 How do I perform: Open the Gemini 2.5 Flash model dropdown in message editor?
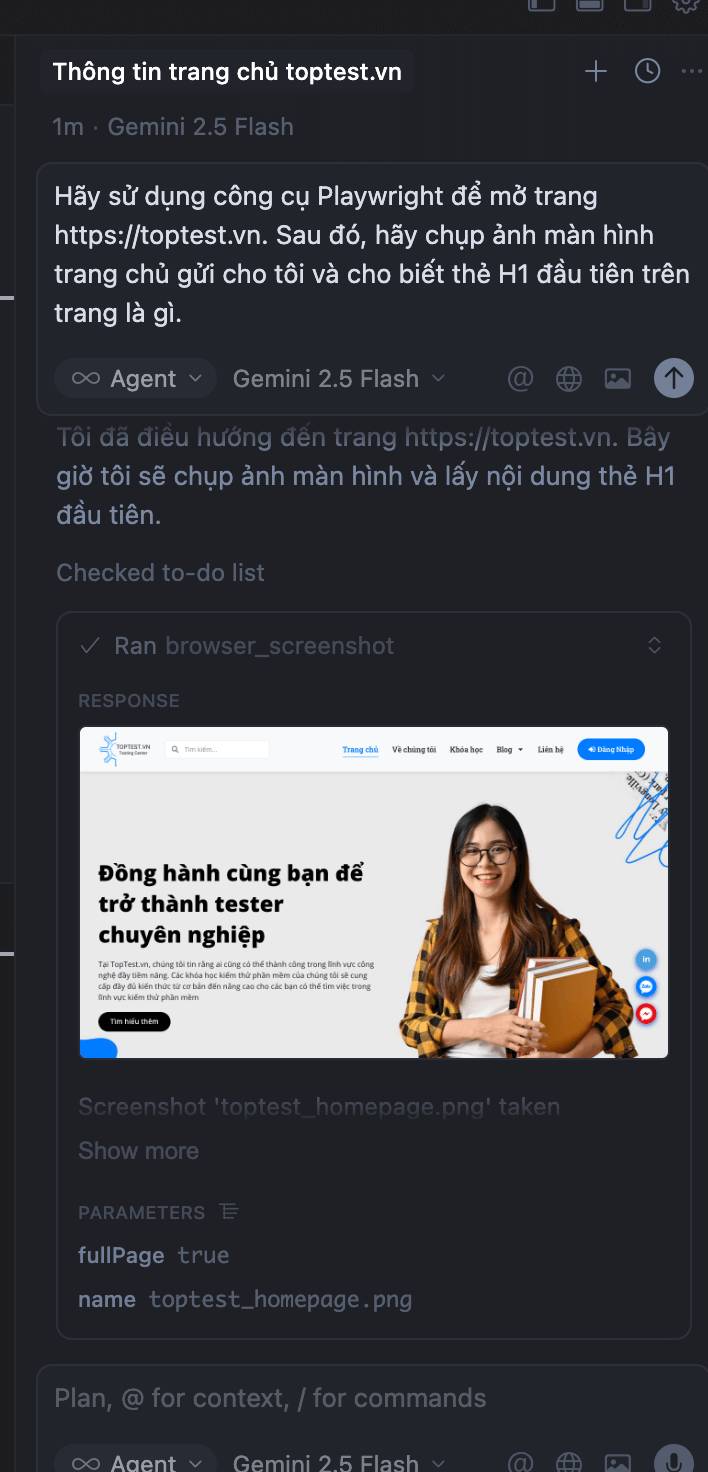pyautogui.click(x=339, y=379)
